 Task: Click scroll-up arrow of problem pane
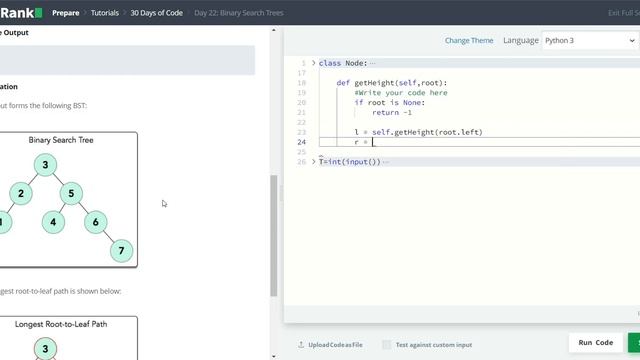[273, 30]
